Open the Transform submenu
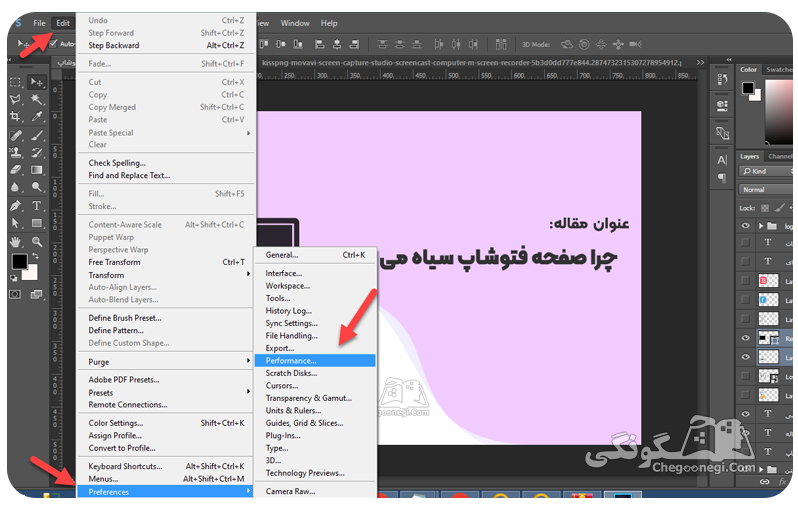 click(x=166, y=275)
